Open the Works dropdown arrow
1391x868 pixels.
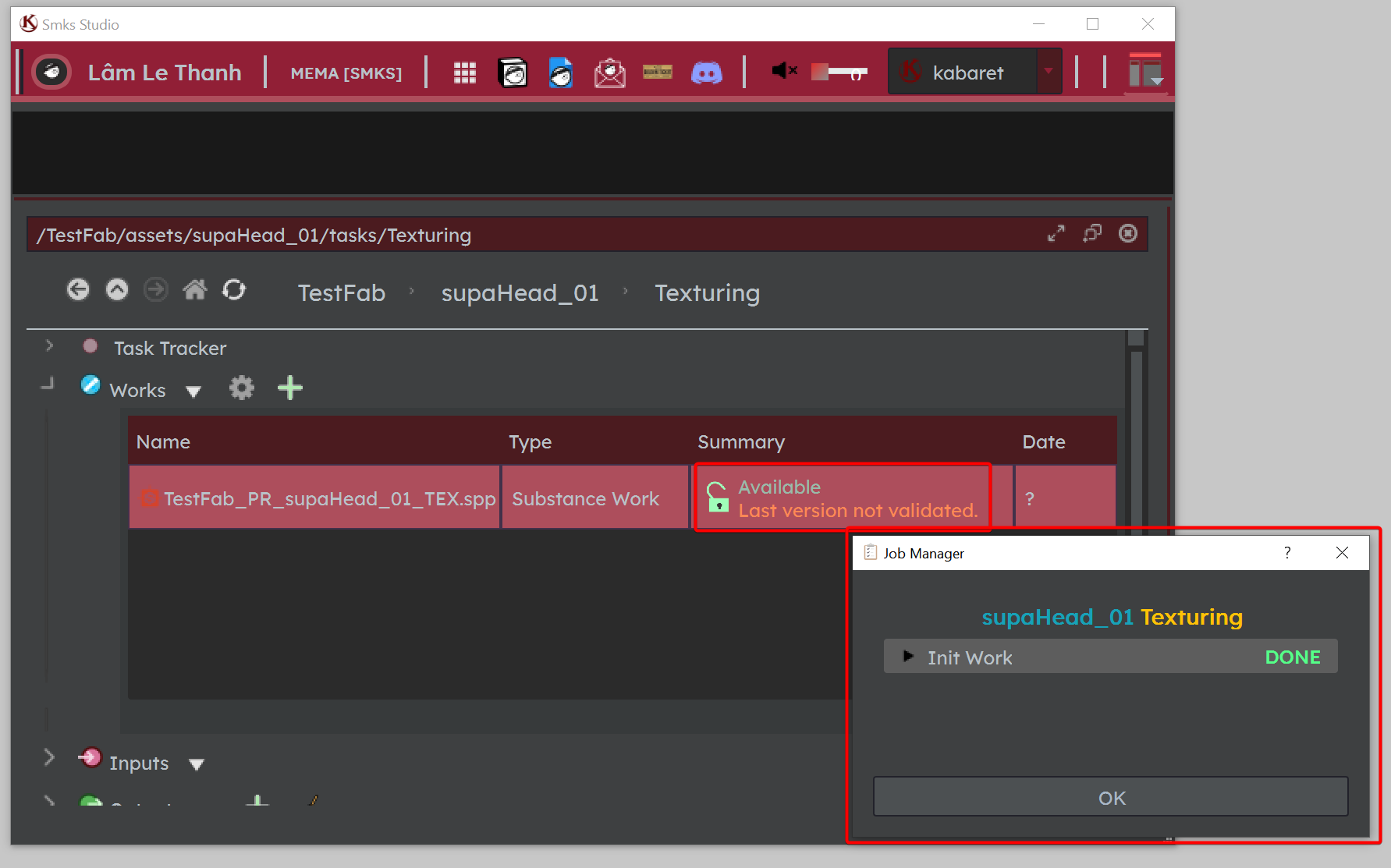point(193,391)
